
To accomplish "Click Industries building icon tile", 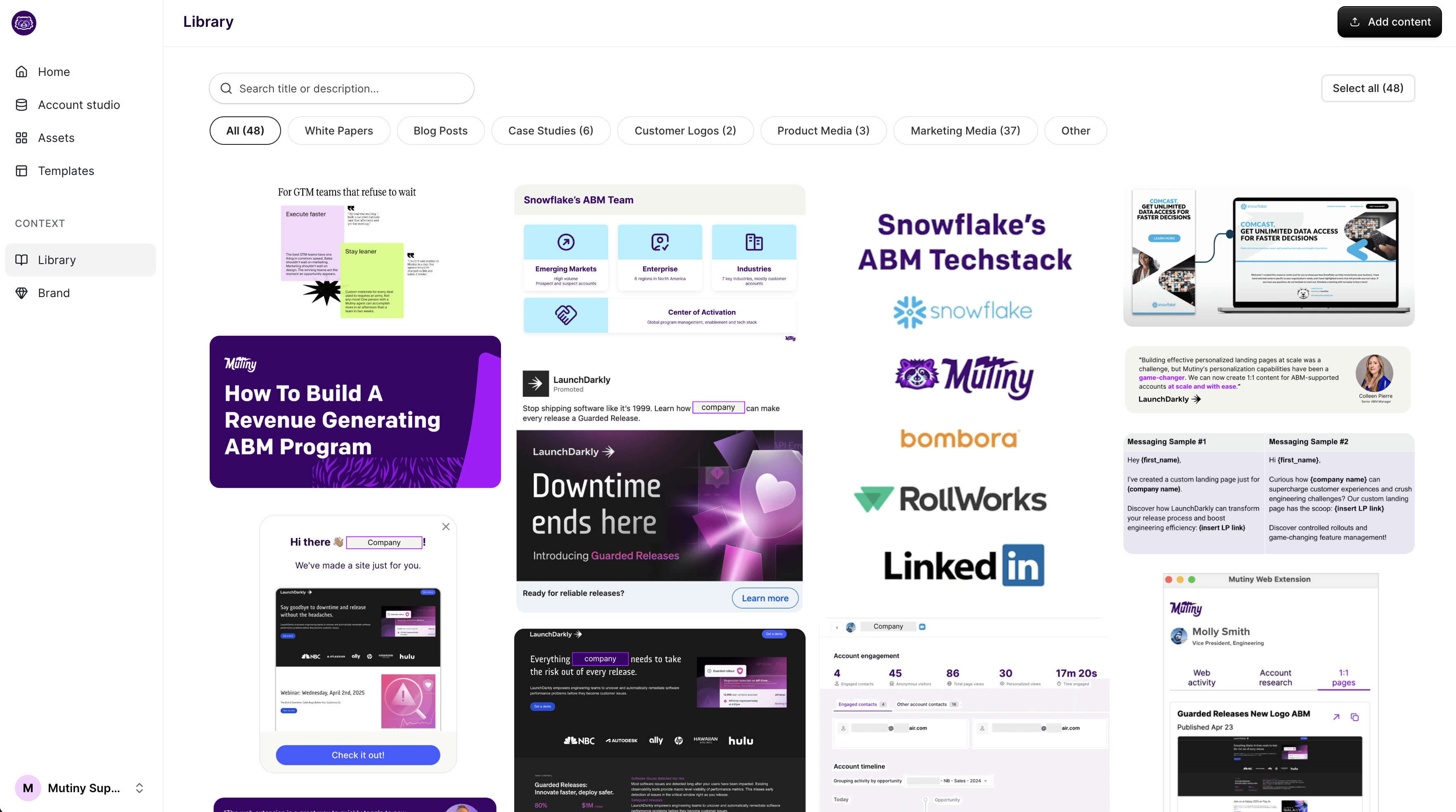I will (754, 242).
